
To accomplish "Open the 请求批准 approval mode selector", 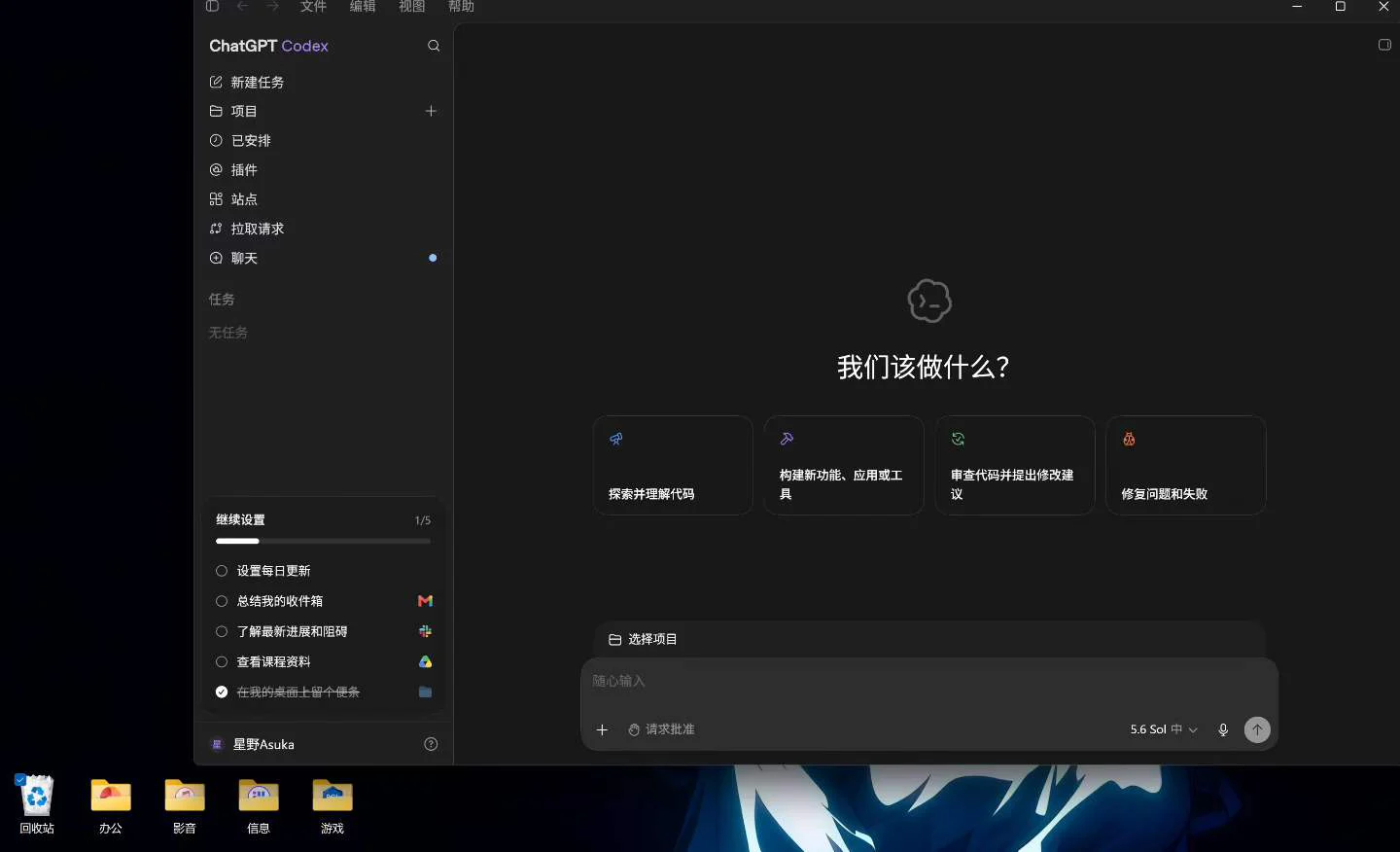I will (661, 729).
